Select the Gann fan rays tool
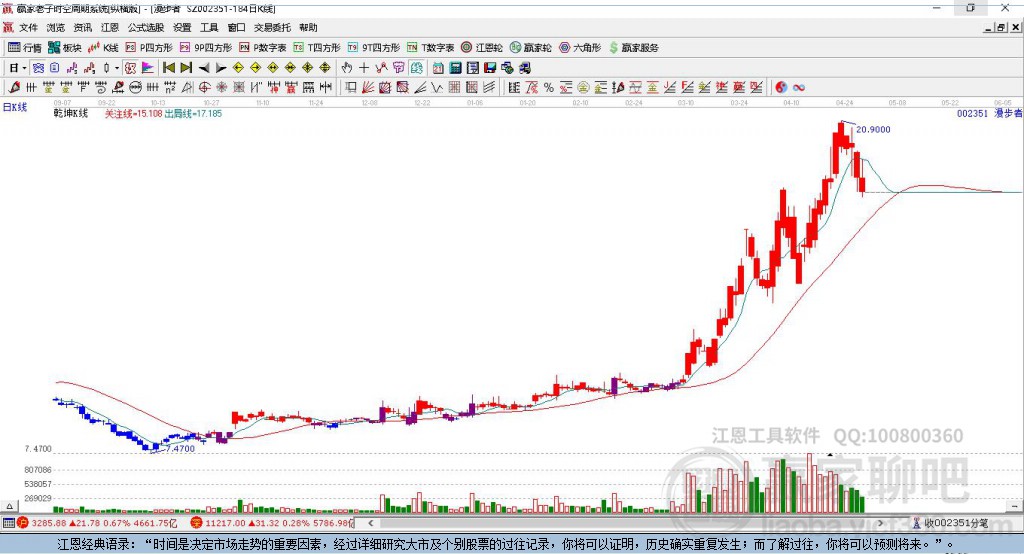The image size is (1024, 554). [368, 87]
